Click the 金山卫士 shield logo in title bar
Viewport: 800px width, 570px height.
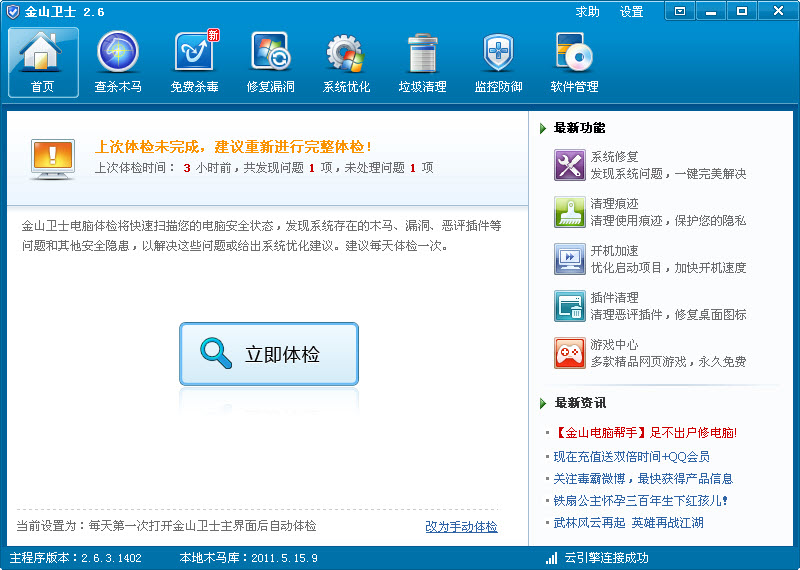click(x=12, y=11)
